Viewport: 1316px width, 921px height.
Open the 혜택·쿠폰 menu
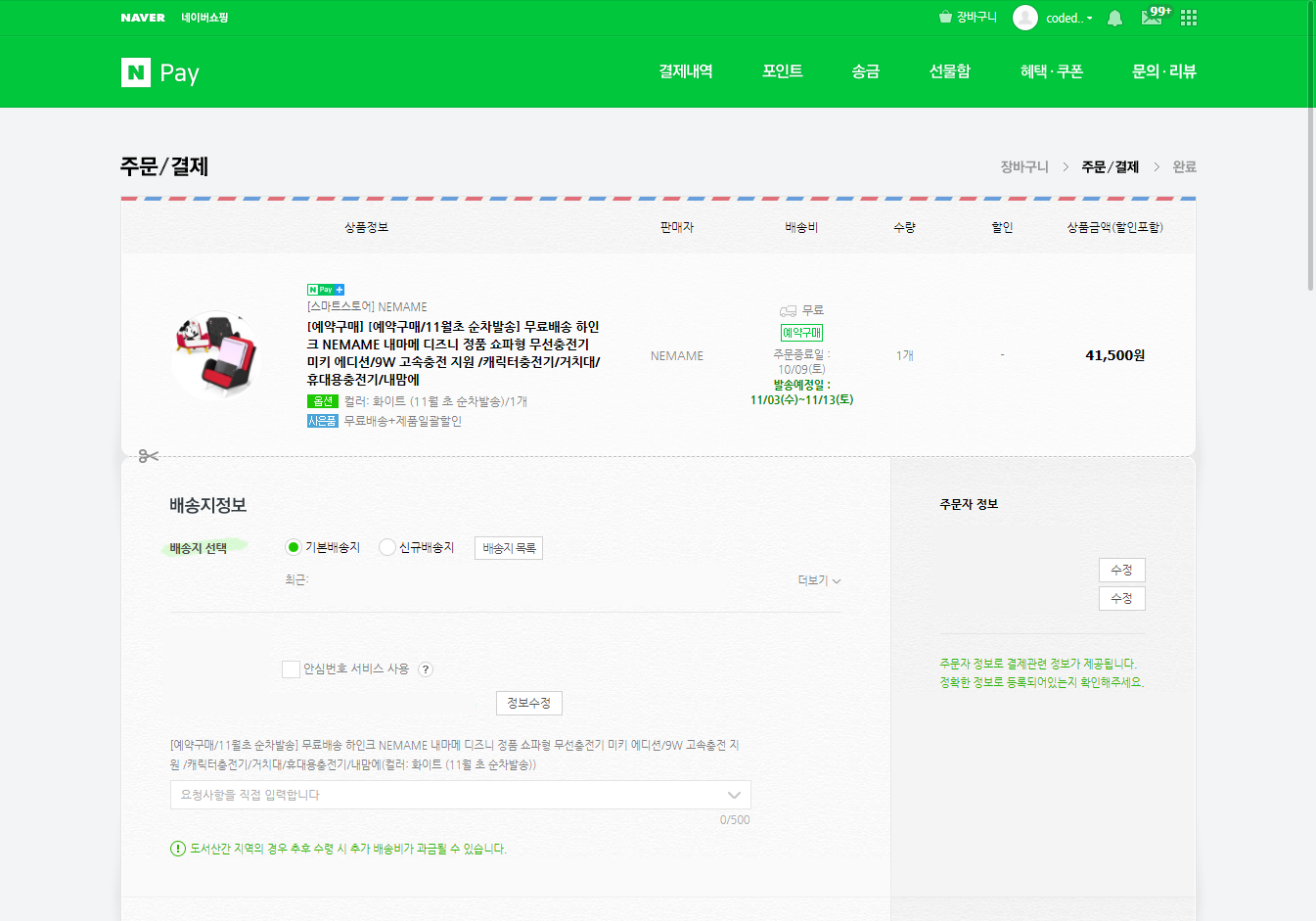pyautogui.click(x=1052, y=71)
